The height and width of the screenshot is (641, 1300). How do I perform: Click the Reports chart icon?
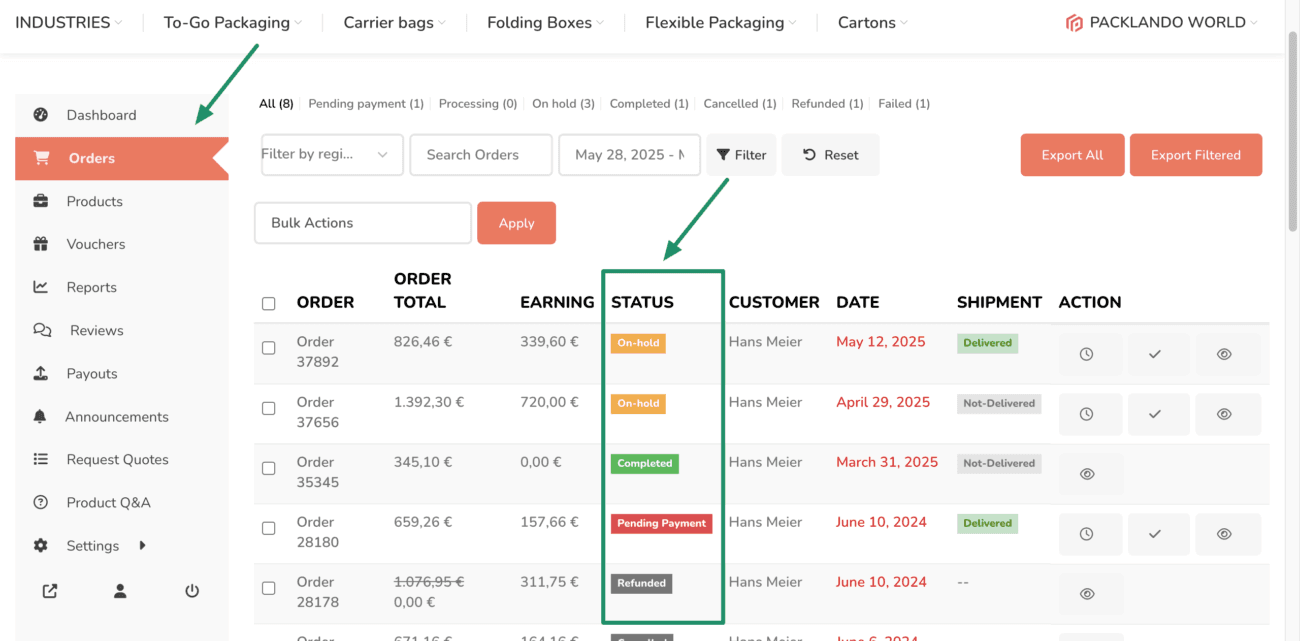pyautogui.click(x=41, y=287)
